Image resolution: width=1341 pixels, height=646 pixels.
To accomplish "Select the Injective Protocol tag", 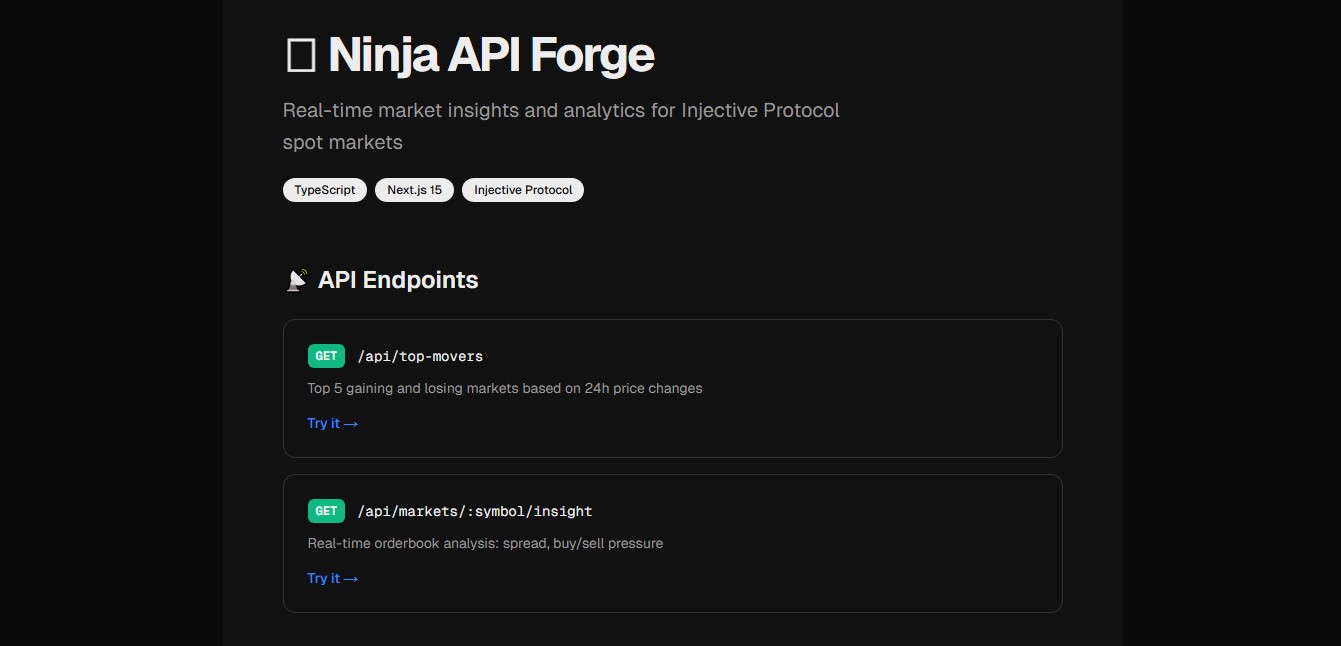I will coord(522,190).
